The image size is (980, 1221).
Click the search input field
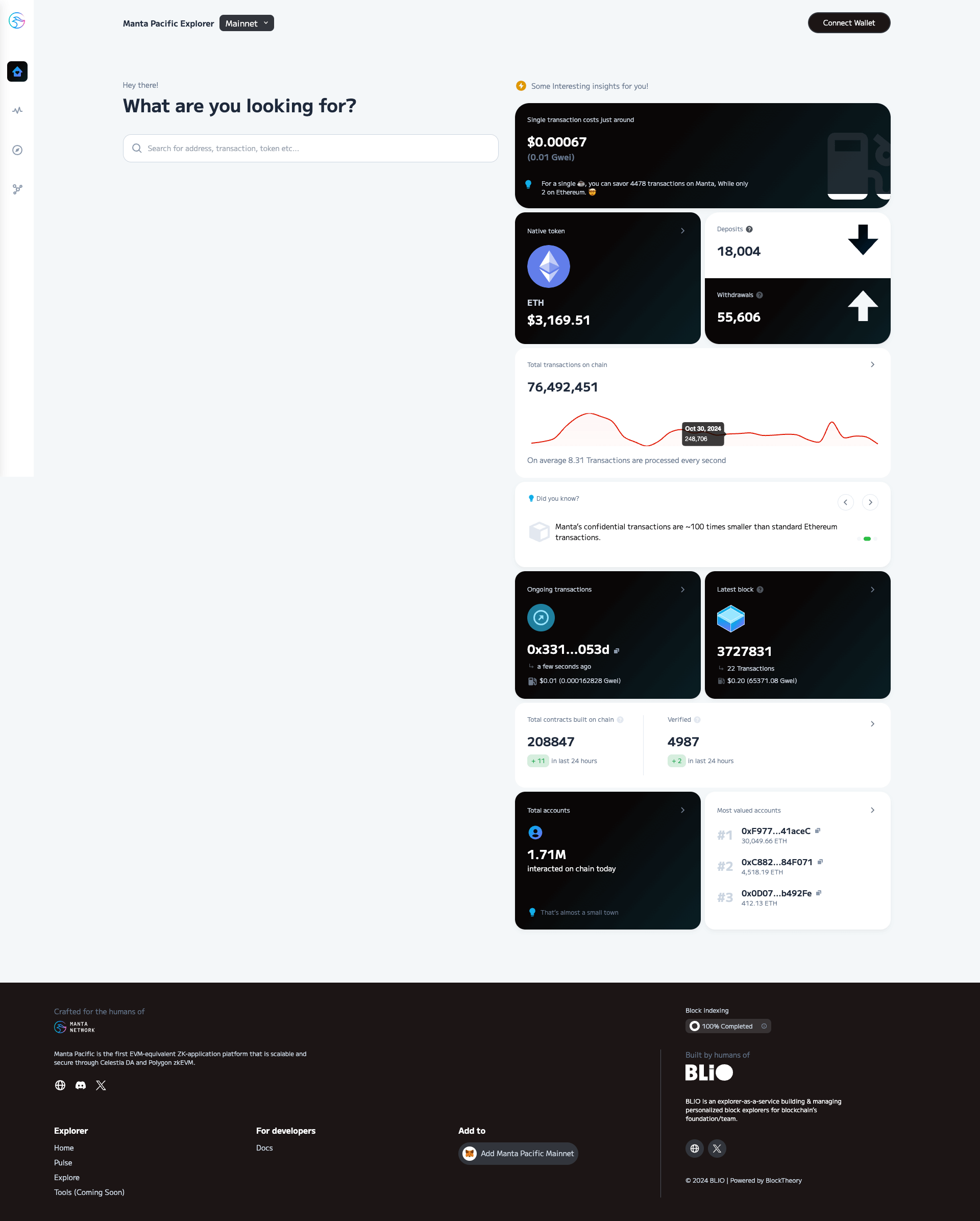pyautogui.click(x=311, y=148)
